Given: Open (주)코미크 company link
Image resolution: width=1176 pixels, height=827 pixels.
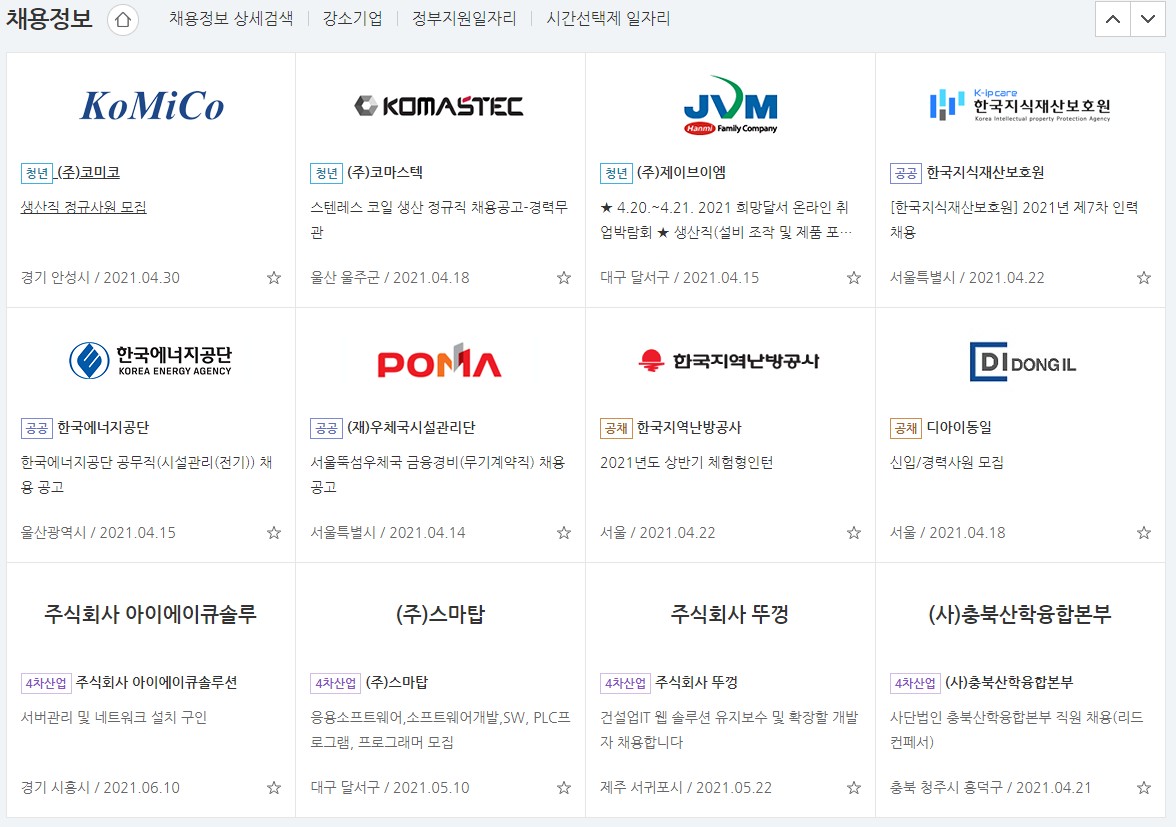Looking at the screenshot, I should tap(88, 172).
